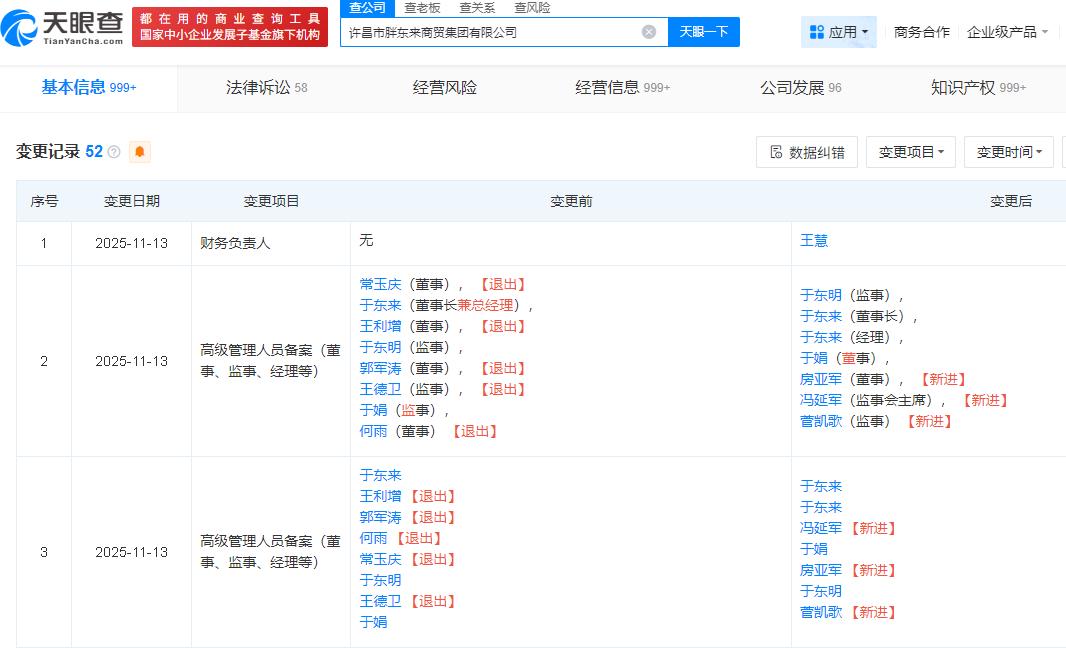
Task: Open the 变更项目 filter dropdown
Action: point(910,152)
